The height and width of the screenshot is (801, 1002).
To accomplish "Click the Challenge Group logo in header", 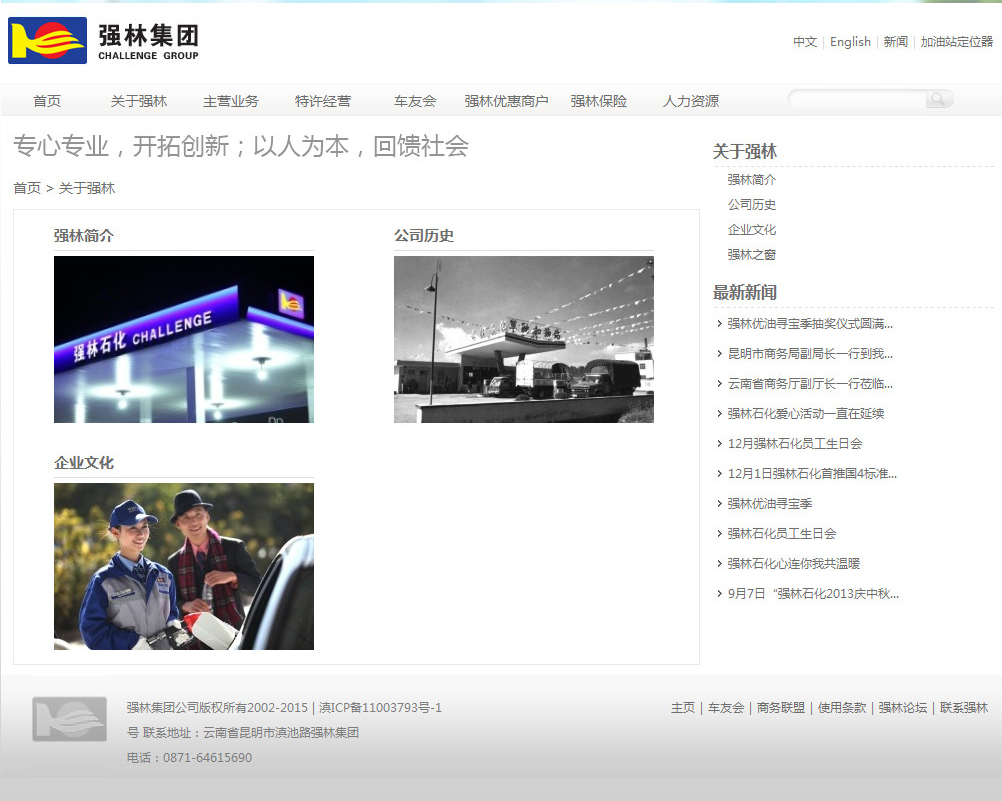I will click(x=104, y=41).
